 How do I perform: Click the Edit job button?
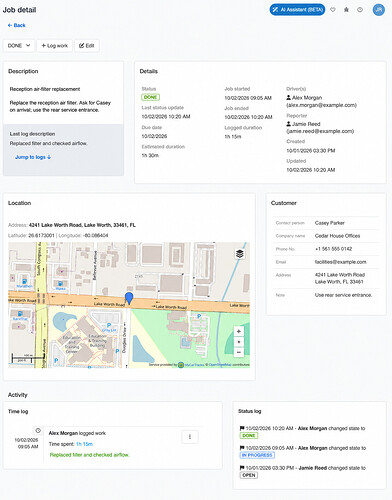coord(87,45)
